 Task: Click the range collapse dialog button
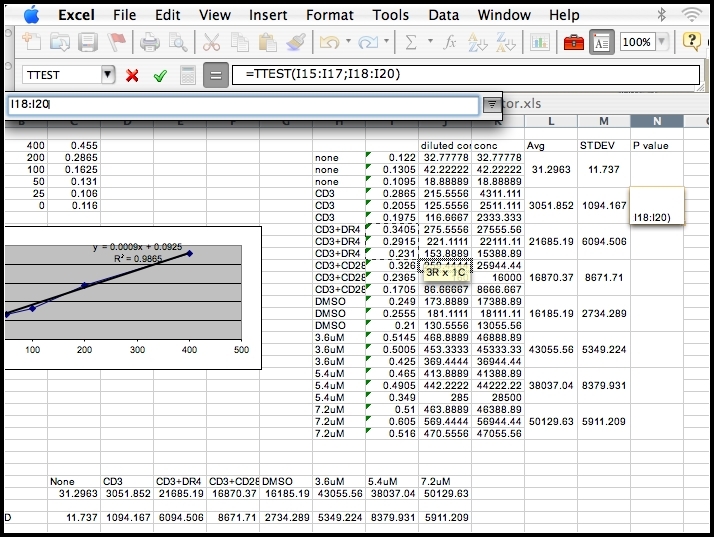point(491,104)
